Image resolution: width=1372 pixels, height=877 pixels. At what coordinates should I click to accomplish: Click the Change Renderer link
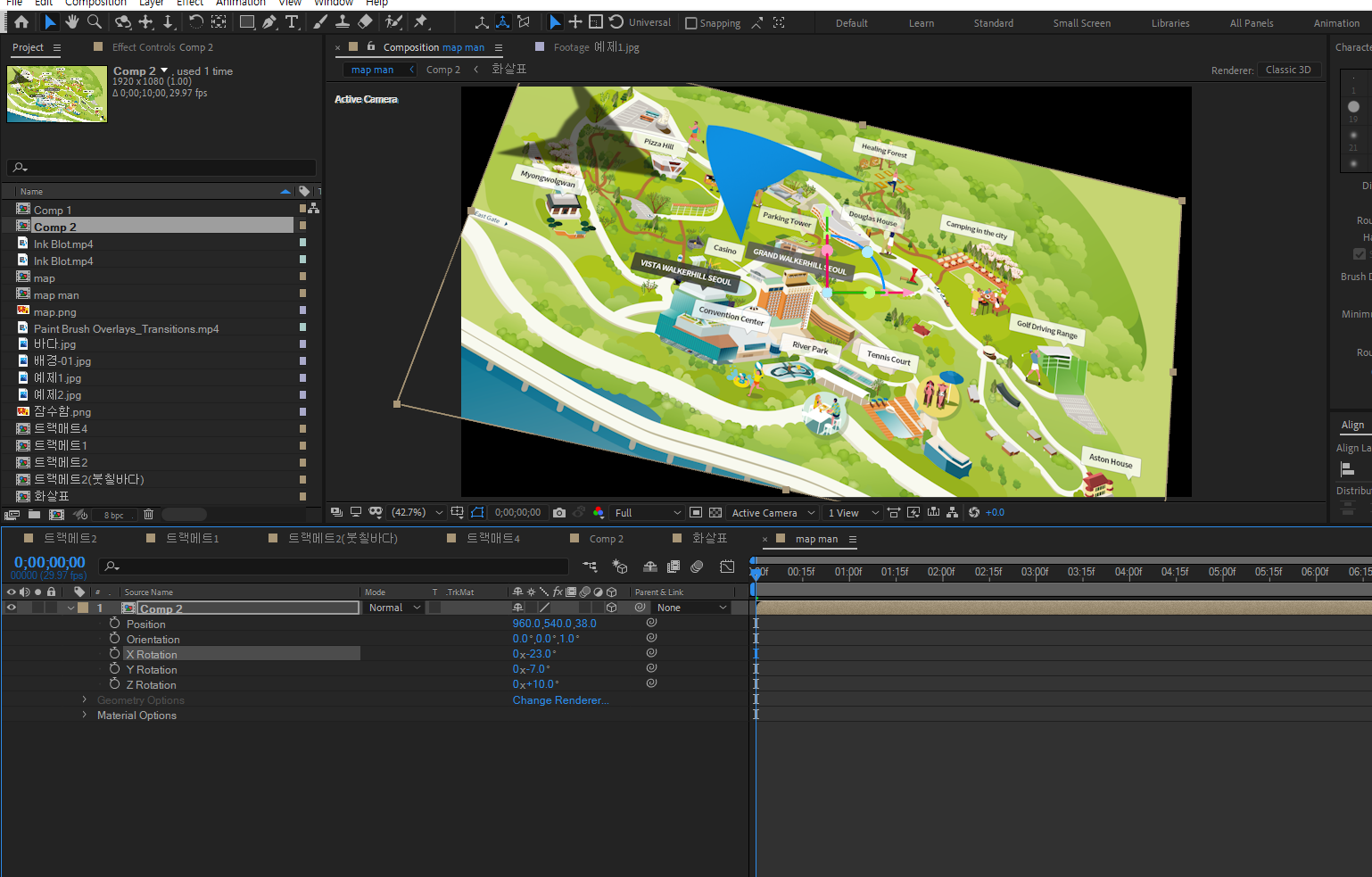(560, 700)
